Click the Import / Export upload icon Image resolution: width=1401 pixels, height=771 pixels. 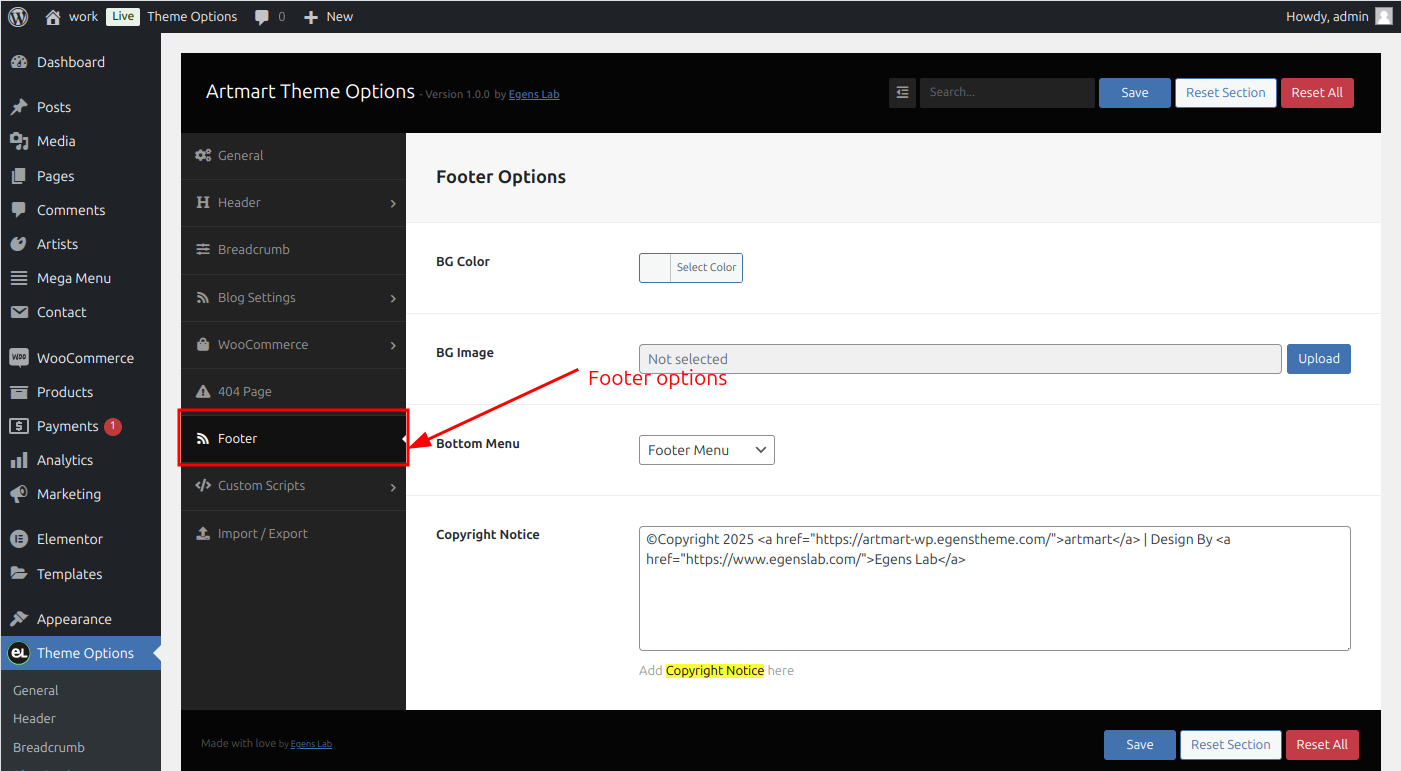coord(203,533)
